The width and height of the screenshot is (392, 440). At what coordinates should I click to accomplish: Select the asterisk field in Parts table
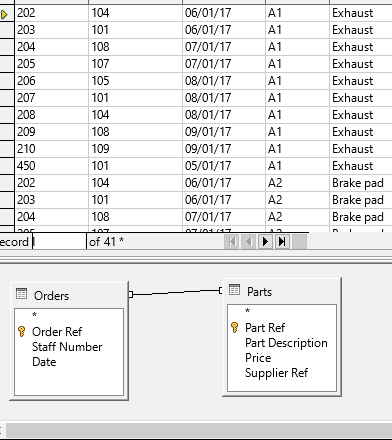pyautogui.click(x=247, y=311)
